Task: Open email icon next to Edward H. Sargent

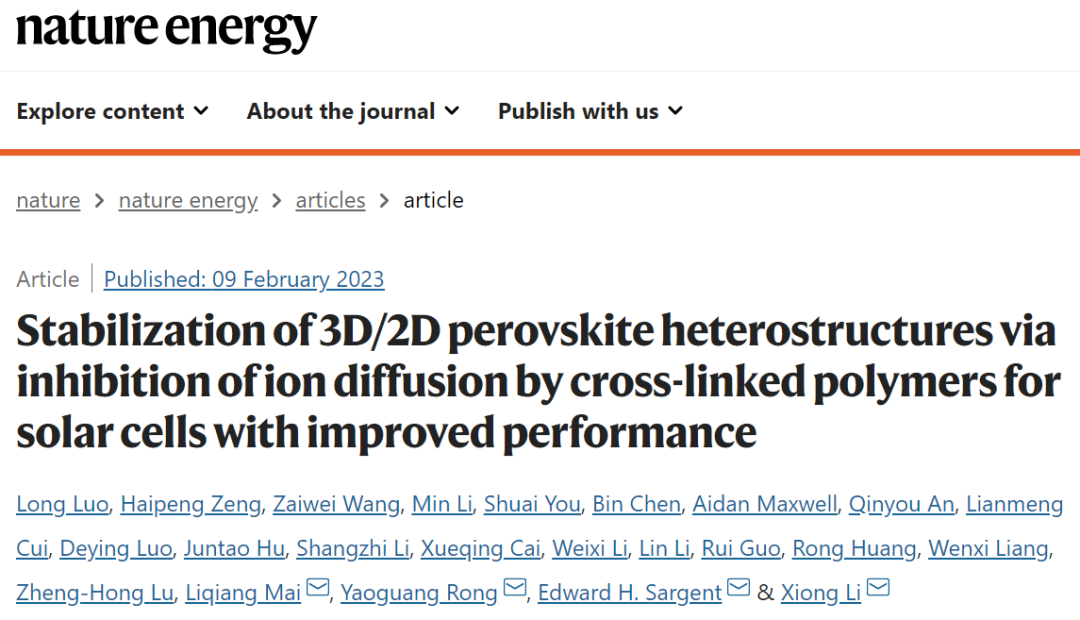Action: (738, 588)
